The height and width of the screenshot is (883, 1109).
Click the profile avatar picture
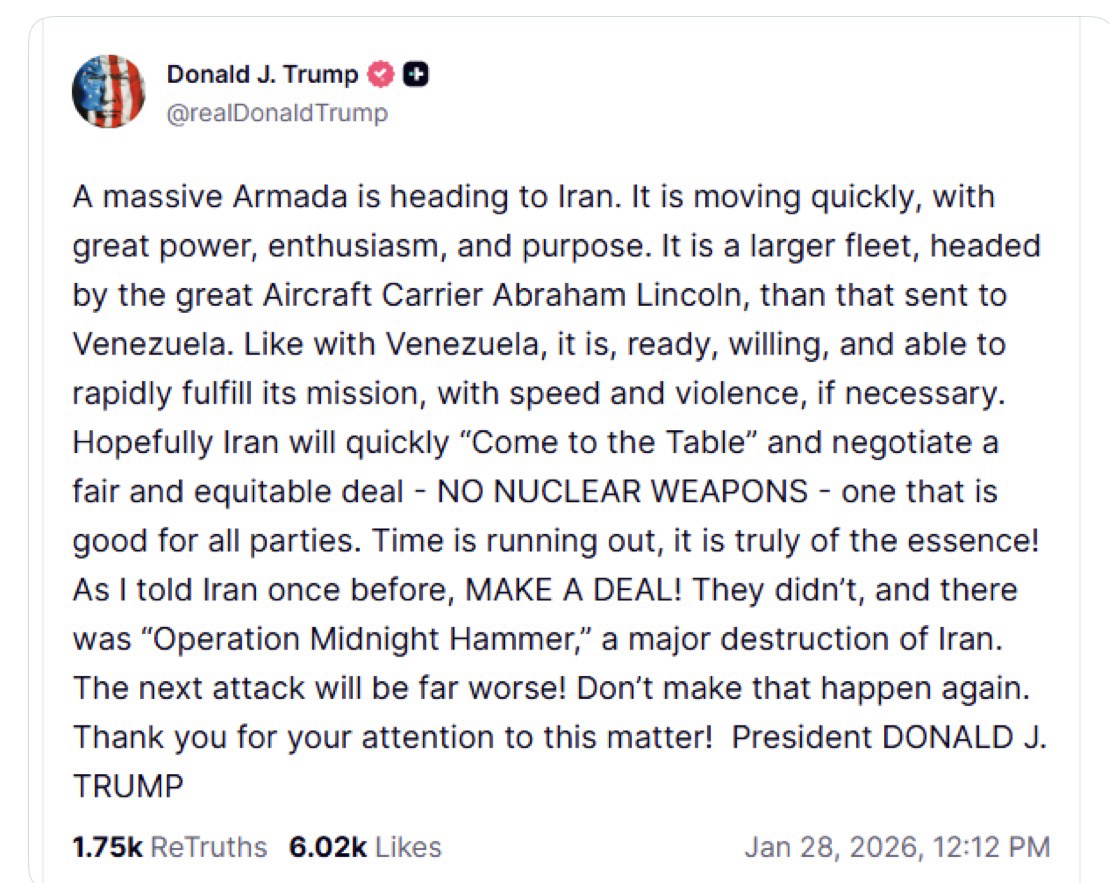108,91
